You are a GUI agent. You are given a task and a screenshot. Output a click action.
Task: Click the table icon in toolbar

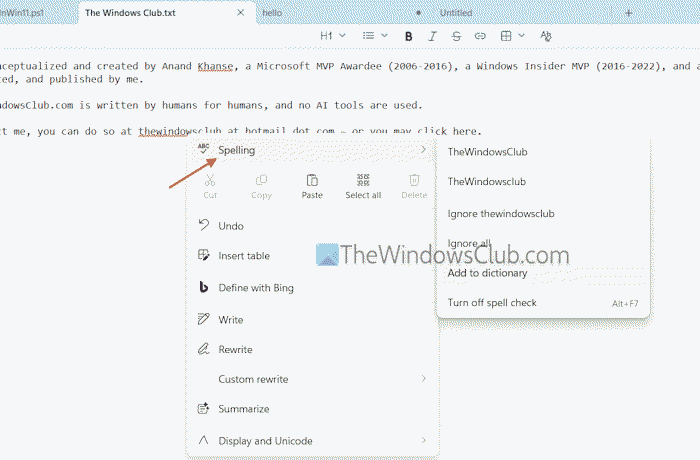pos(506,36)
